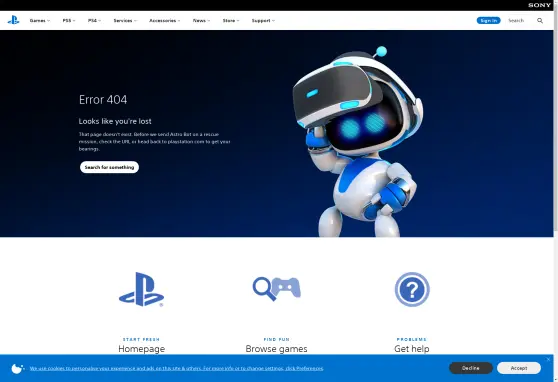Image resolution: width=558 pixels, height=382 pixels.
Task: Open the Services navigation menu
Action: (x=125, y=21)
